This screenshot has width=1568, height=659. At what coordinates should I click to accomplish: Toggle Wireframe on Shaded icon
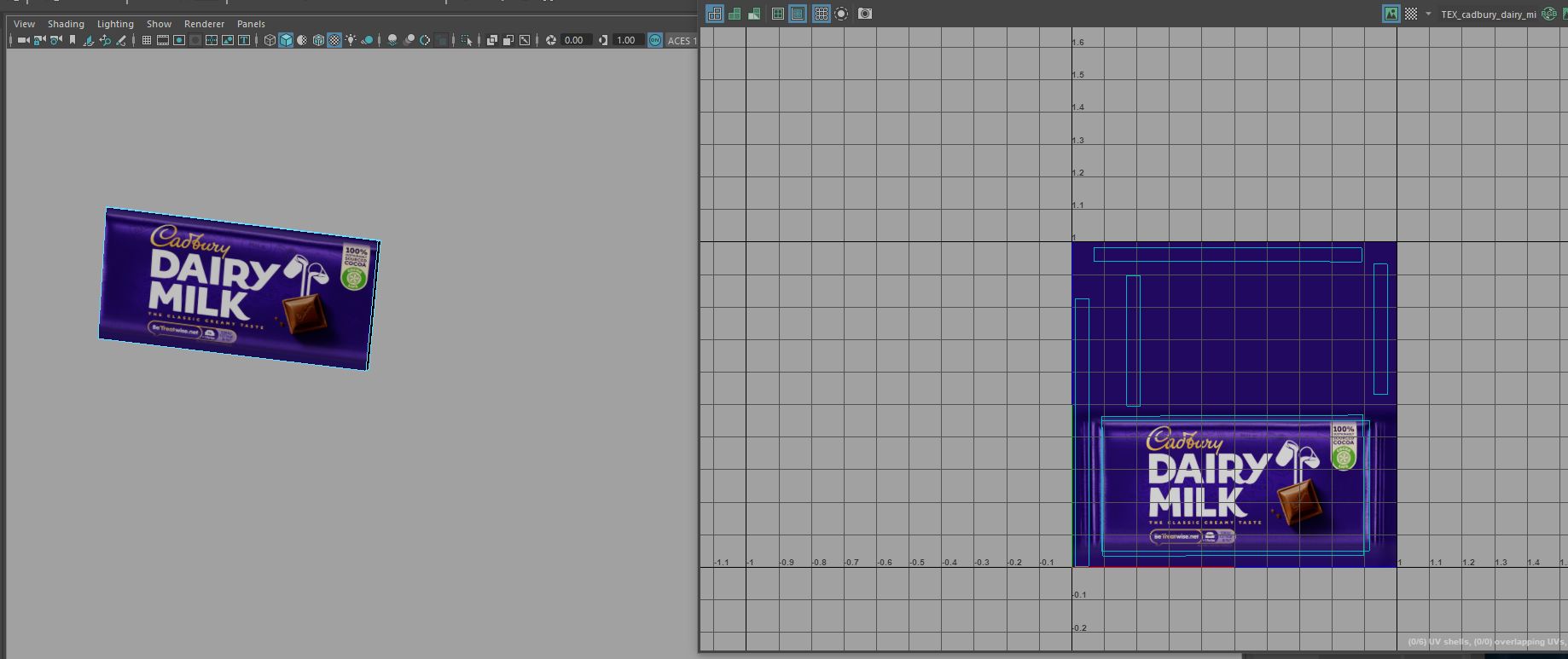318,40
